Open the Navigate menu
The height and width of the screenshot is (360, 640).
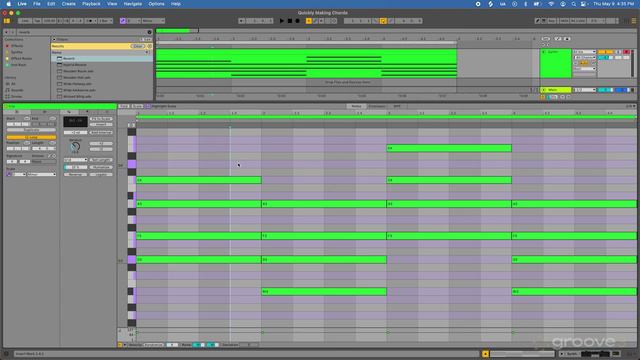pos(133,4)
